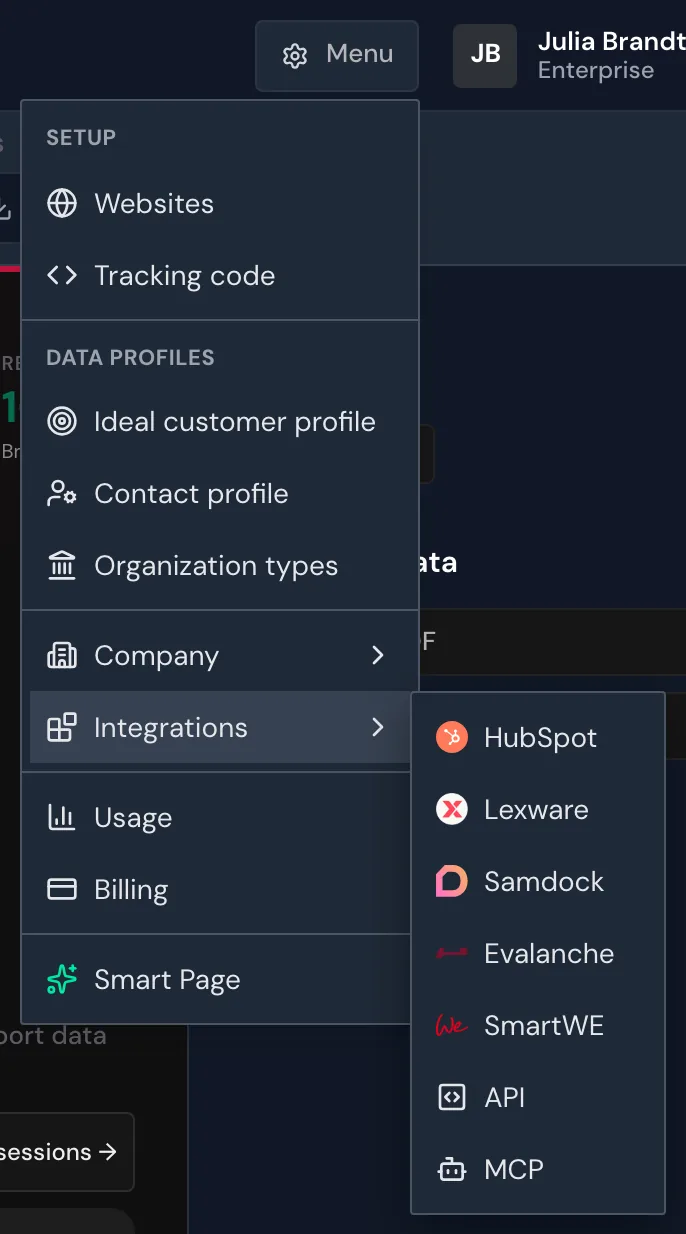Click the HubSpot logo icon
The width and height of the screenshot is (686, 1234).
(452, 738)
